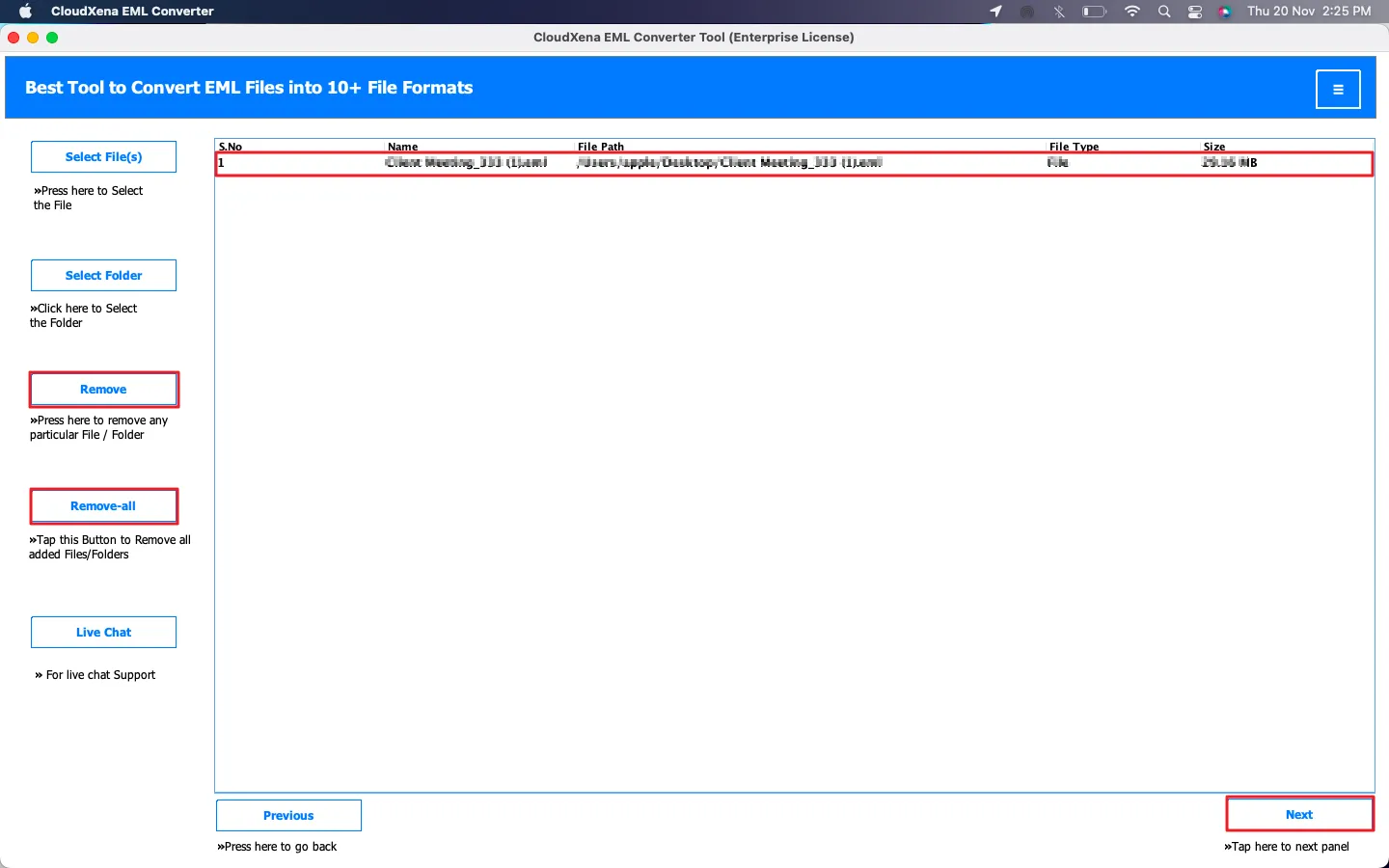Open the date and time display
Image resolution: width=1389 pixels, height=868 pixels.
coord(1308,12)
